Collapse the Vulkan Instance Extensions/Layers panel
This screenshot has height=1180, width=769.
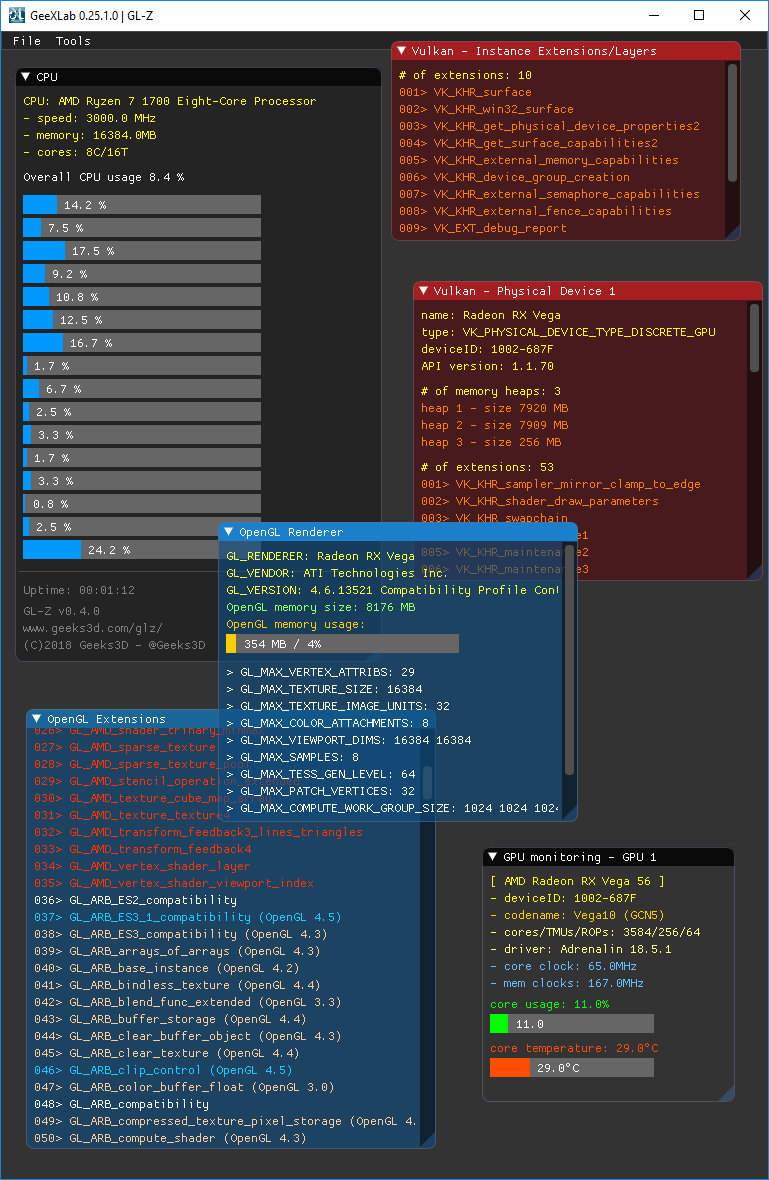point(402,51)
